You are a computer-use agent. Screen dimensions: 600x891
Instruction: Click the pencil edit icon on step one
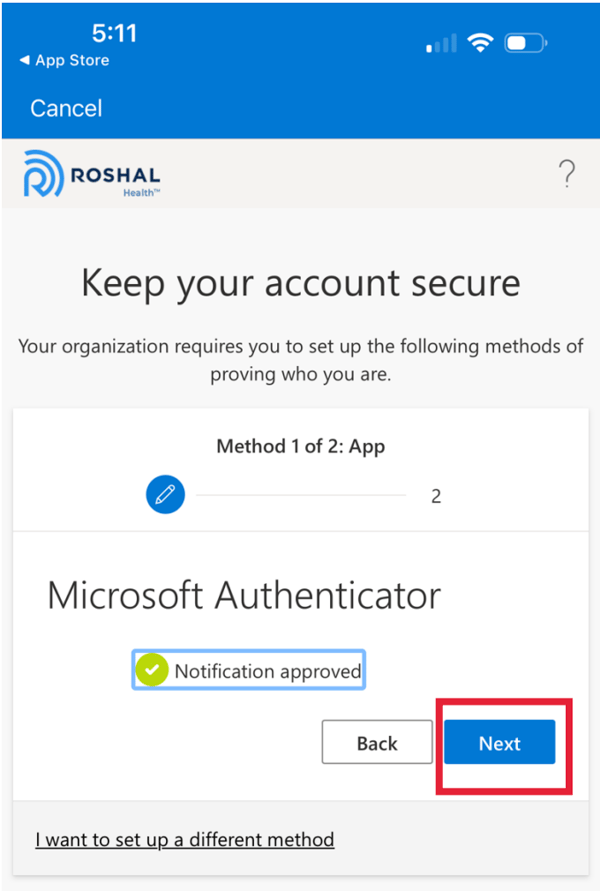click(165, 494)
